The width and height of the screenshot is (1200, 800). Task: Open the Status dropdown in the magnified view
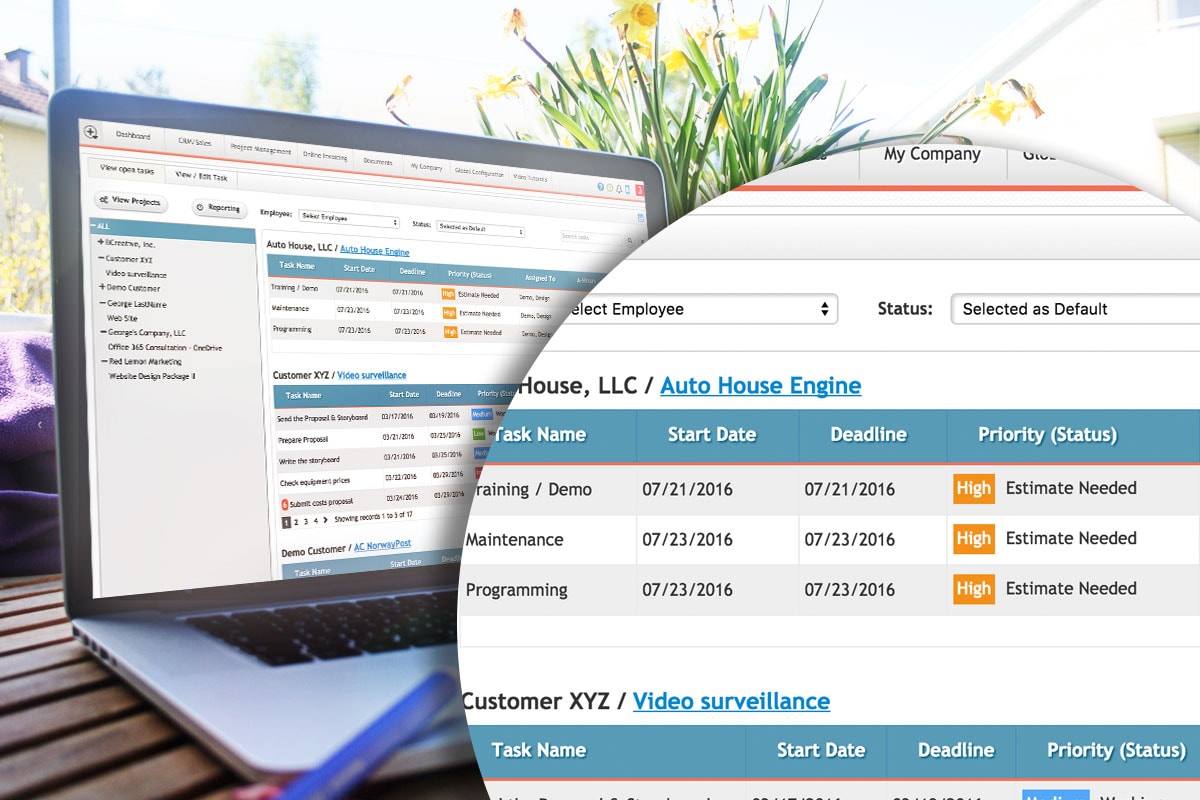click(1075, 309)
